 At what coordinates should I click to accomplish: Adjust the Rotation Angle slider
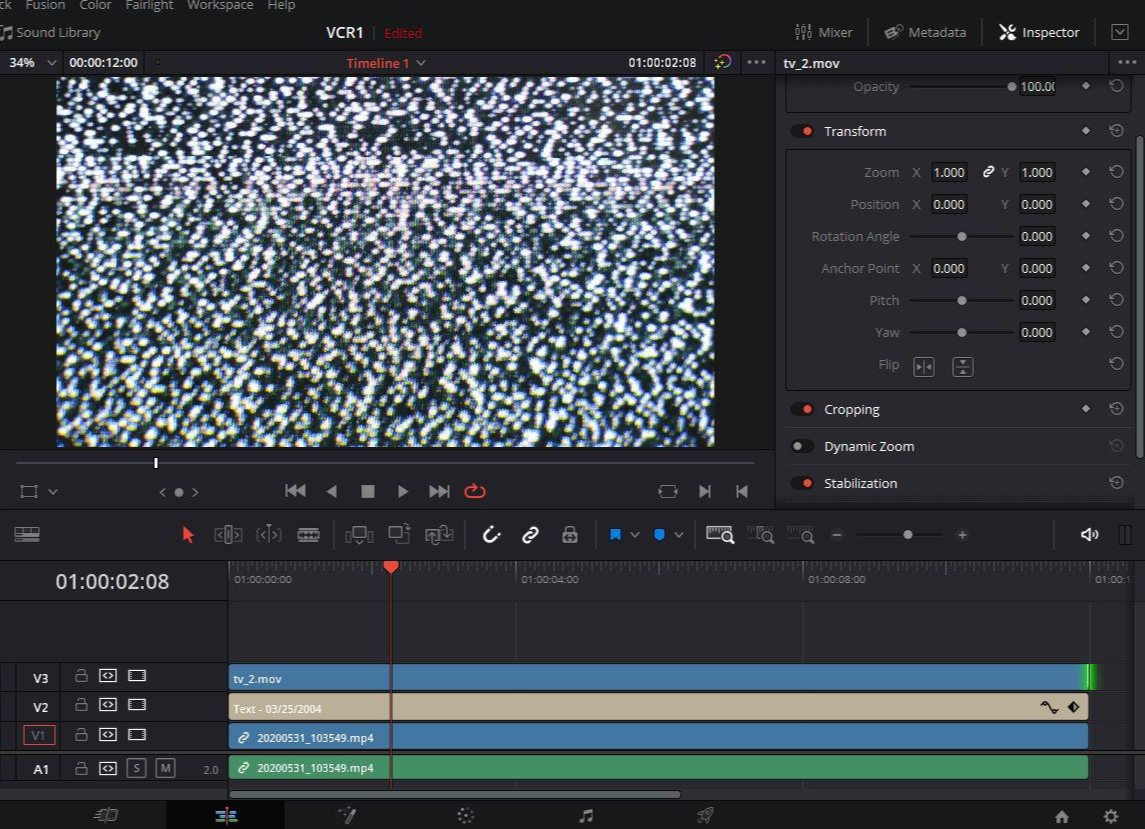pyautogui.click(x=961, y=237)
